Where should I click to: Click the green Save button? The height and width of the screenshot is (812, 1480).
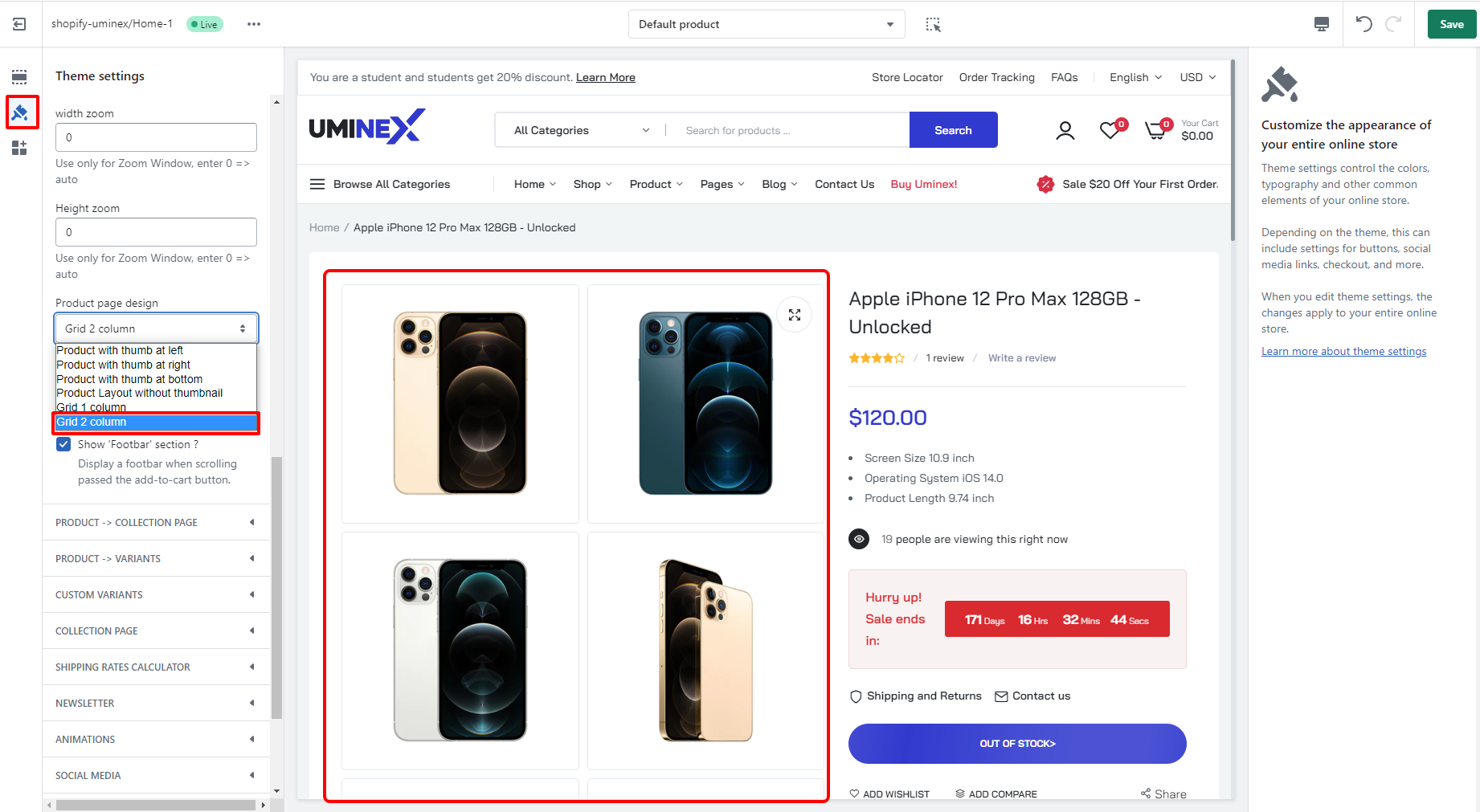(1451, 24)
